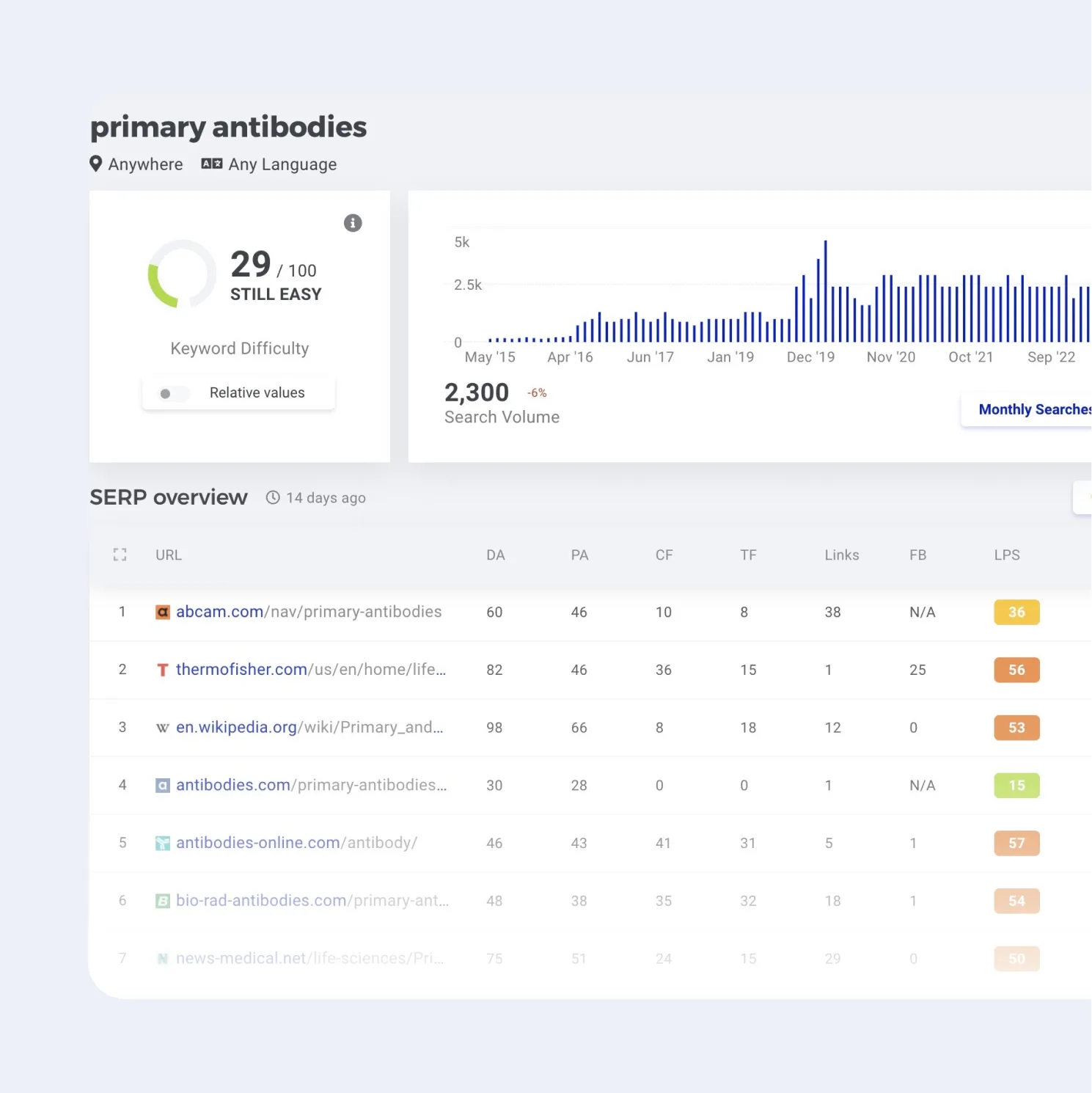Click the clock icon next to 14 days ago
This screenshot has width=1092, height=1093.
273,498
